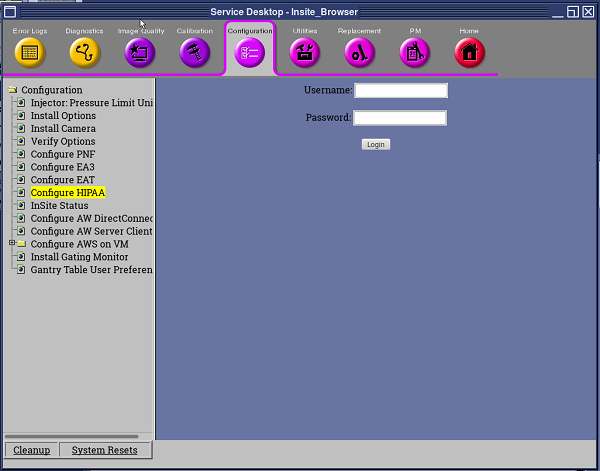Select InSite Status tree entry
The height and width of the screenshot is (471, 600).
click(59, 205)
